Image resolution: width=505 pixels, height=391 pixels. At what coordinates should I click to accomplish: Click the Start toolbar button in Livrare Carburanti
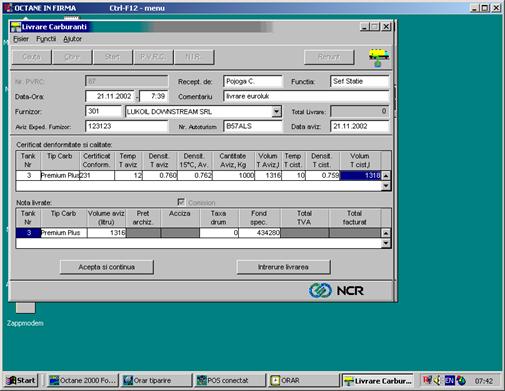pos(112,57)
